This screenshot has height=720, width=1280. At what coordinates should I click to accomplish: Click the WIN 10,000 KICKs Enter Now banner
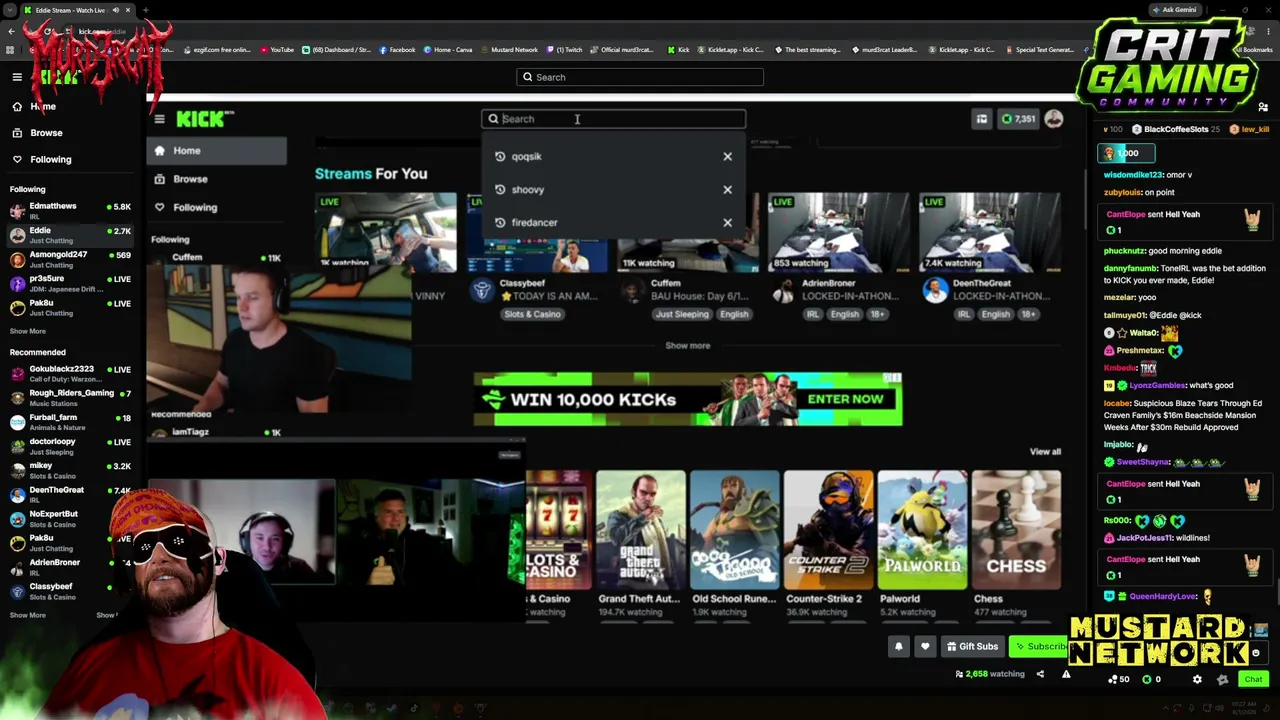(x=688, y=399)
